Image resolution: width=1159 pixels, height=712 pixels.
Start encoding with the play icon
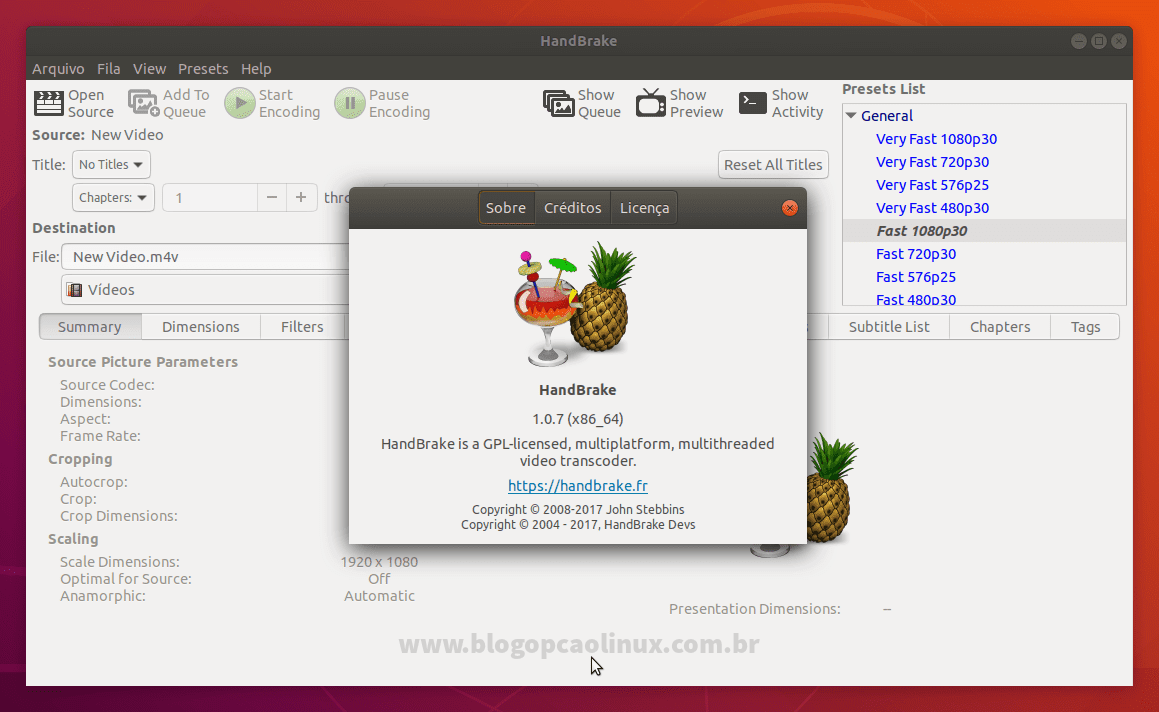click(x=239, y=103)
